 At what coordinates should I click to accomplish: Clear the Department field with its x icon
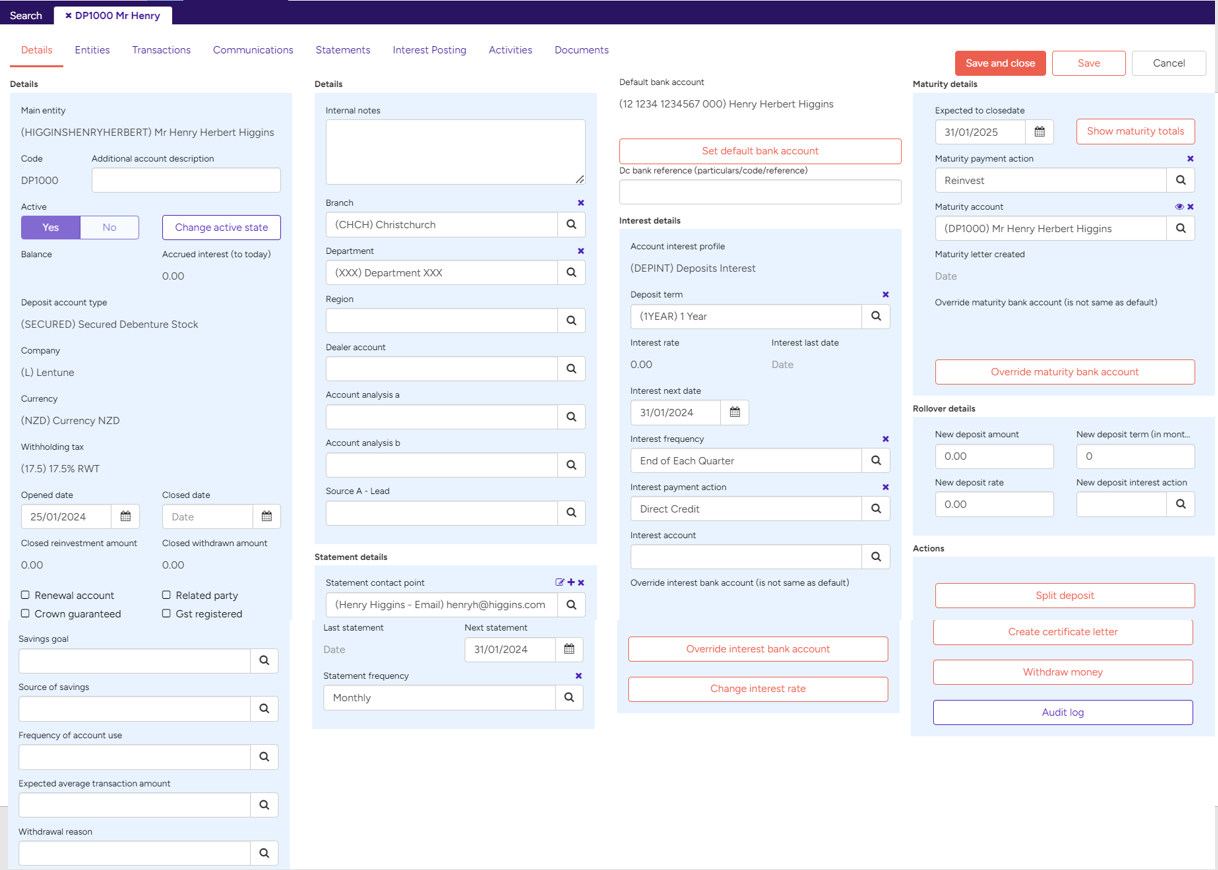pos(581,251)
